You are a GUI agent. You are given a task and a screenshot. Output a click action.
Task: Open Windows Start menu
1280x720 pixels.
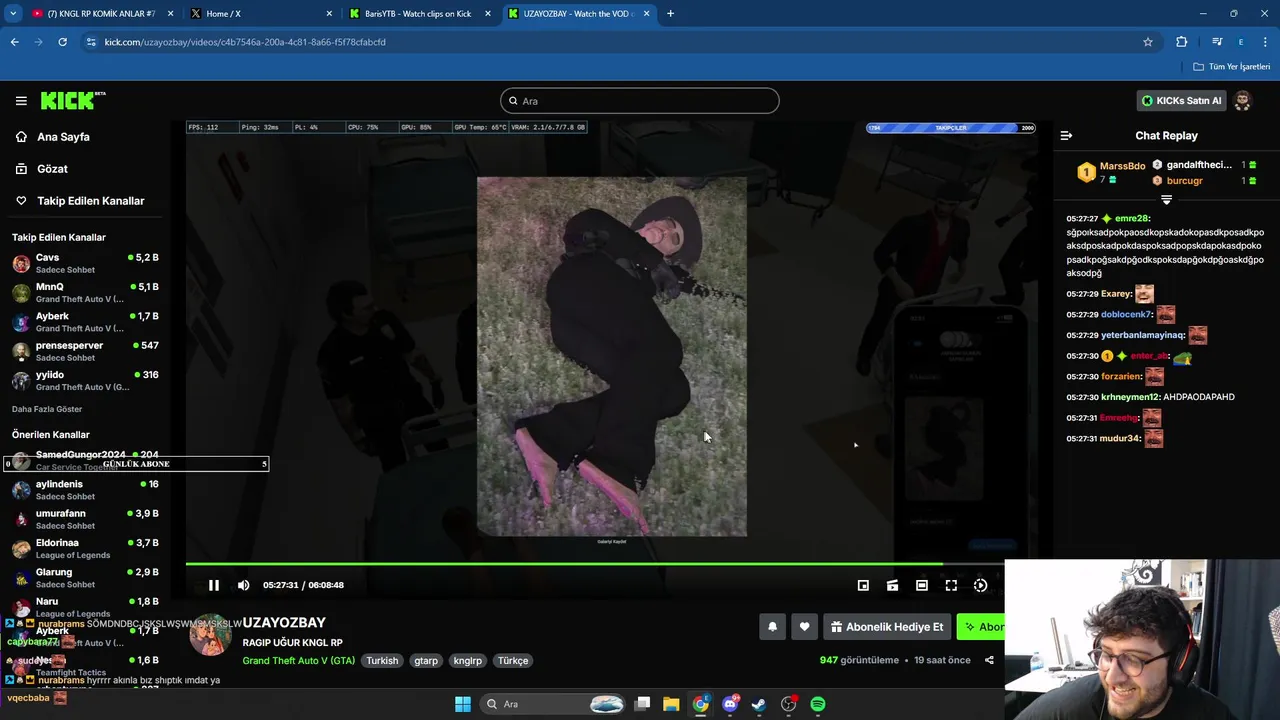click(463, 704)
